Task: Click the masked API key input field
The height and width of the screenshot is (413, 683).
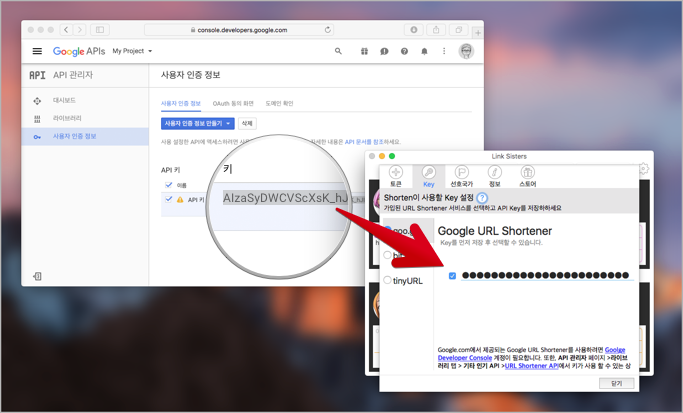Action: 547,275
